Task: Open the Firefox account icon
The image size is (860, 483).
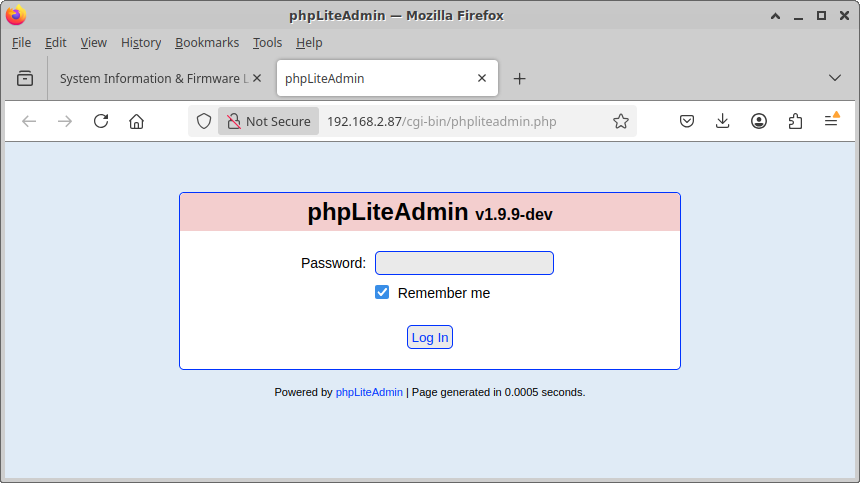Action: (759, 121)
